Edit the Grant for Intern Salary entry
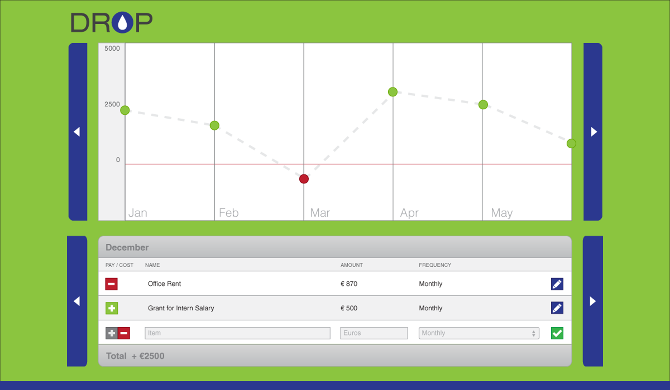The image size is (670, 390). click(557, 308)
